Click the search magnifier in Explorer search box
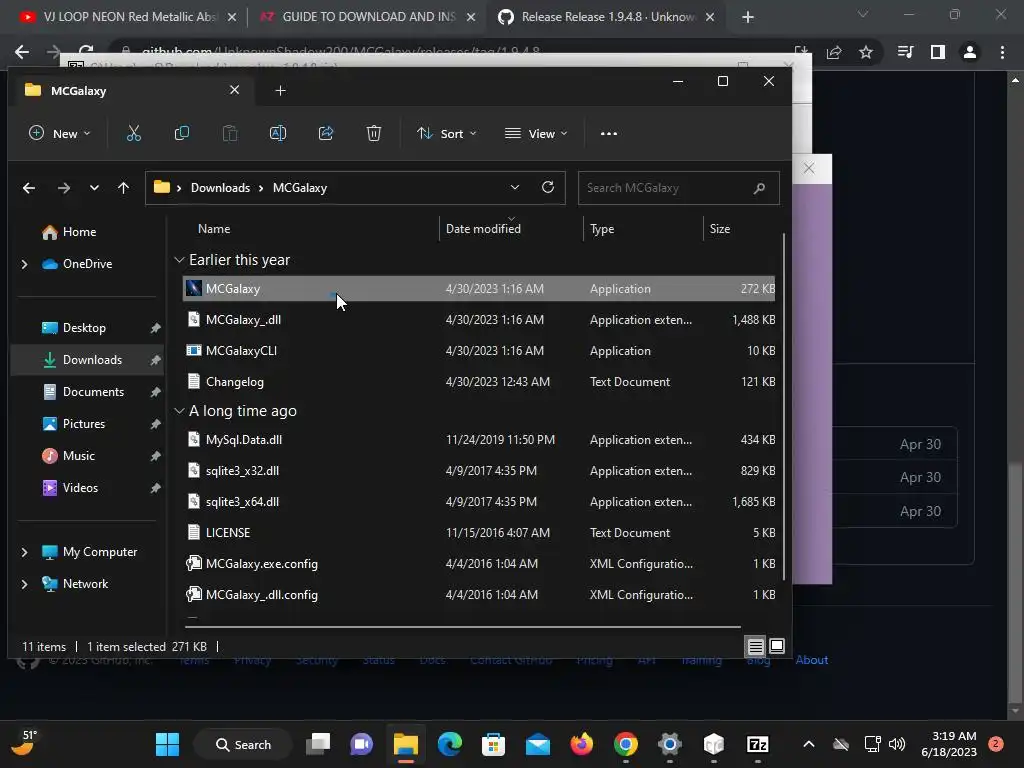Image resolution: width=1024 pixels, height=768 pixels. click(759, 188)
